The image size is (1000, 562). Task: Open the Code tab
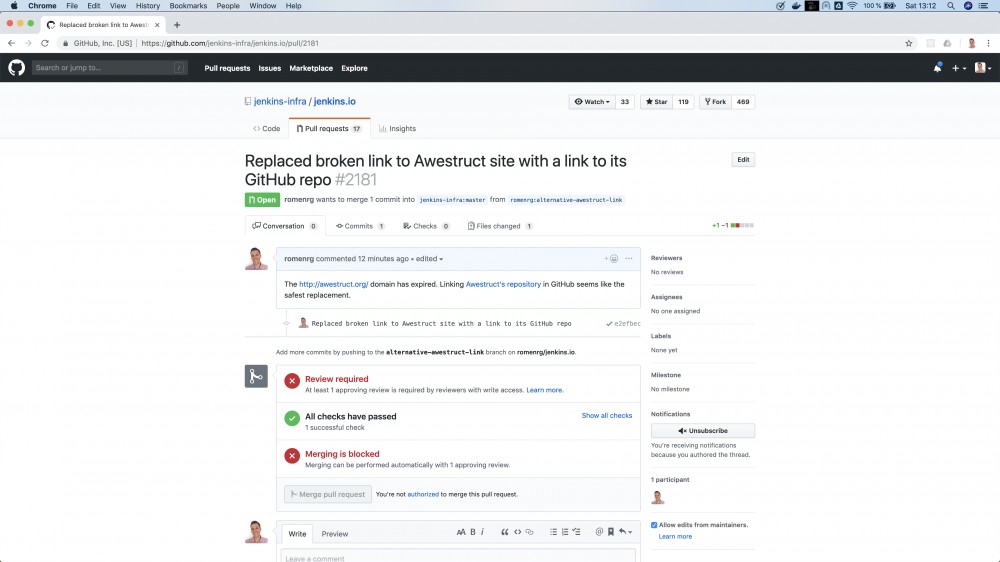tap(267, 129)
